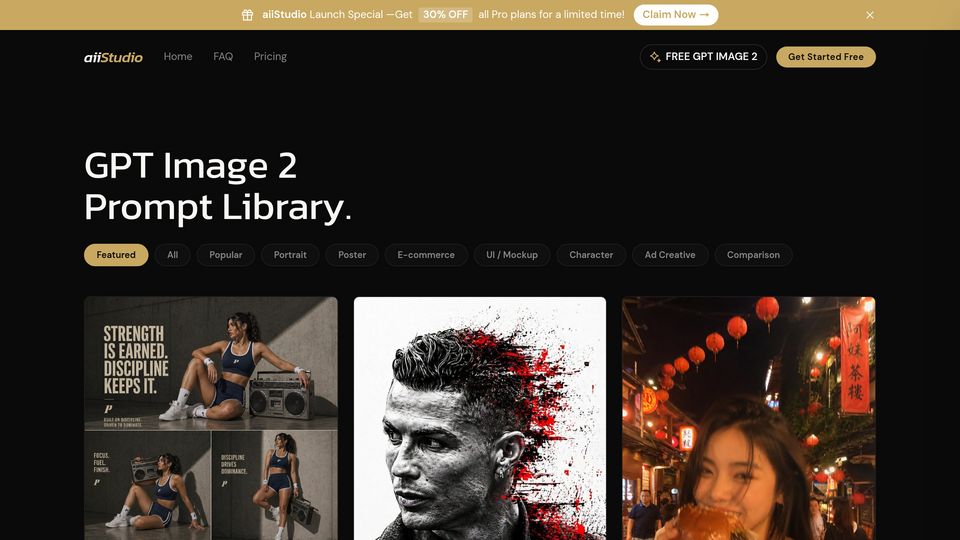
Task: Open the Pricing nav link
Action: pyautogui.click(x=270, y=56)
